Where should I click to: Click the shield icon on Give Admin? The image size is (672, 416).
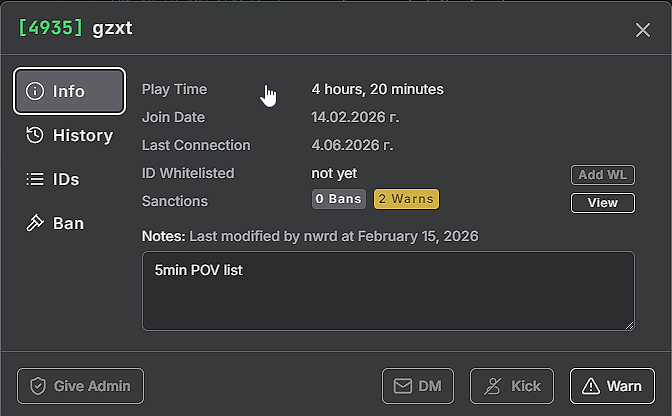pos(38,386)
